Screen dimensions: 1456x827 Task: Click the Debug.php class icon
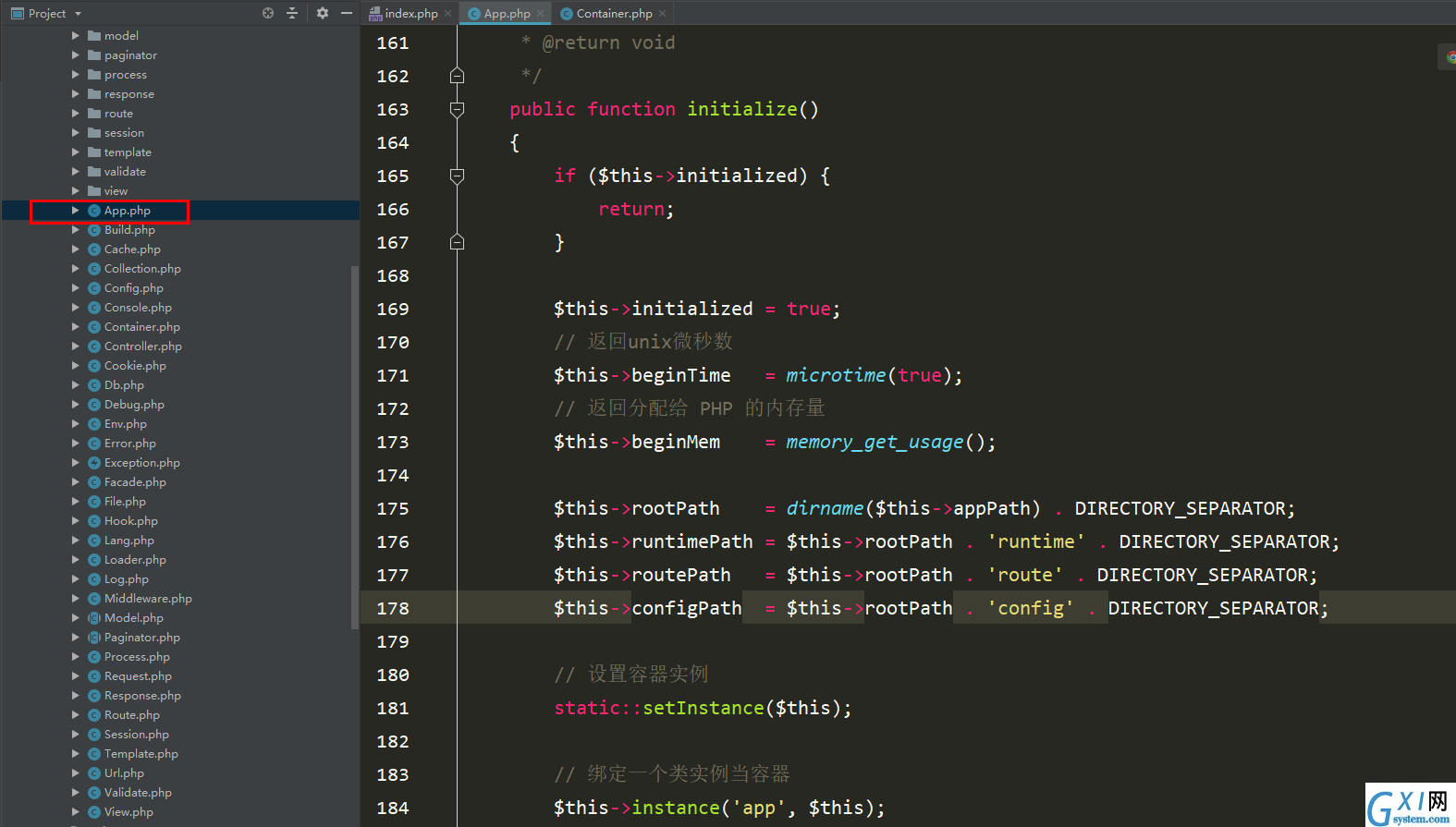pyautogui.click(x=94, y=405)
